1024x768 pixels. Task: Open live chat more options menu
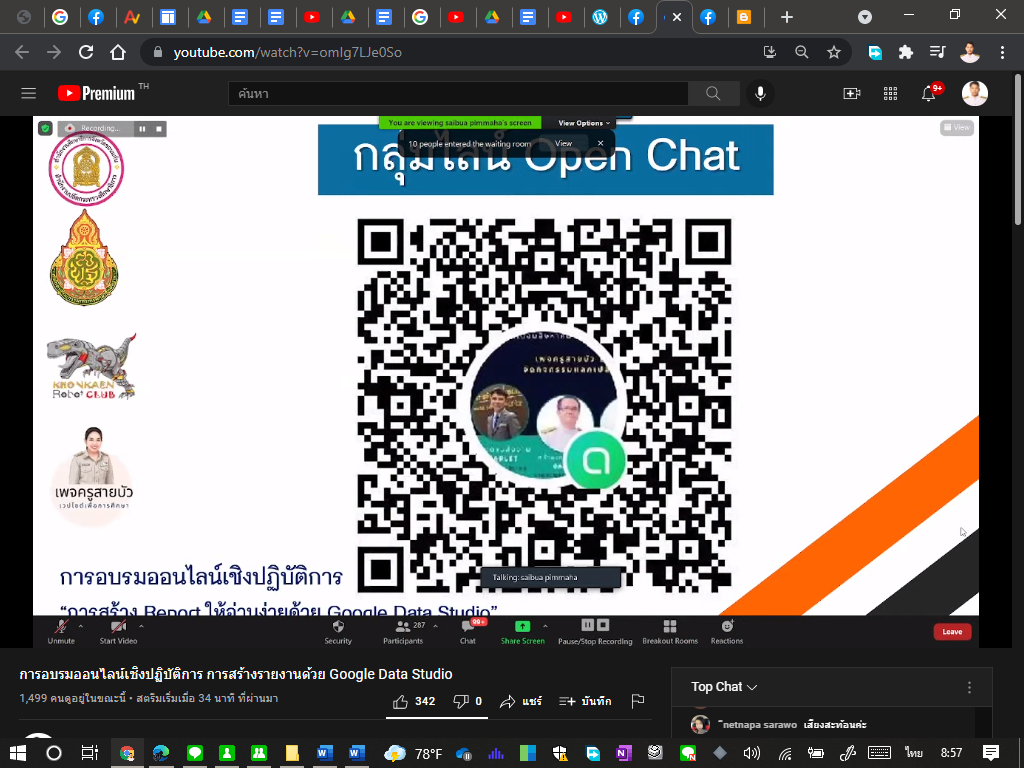point(969,687)
